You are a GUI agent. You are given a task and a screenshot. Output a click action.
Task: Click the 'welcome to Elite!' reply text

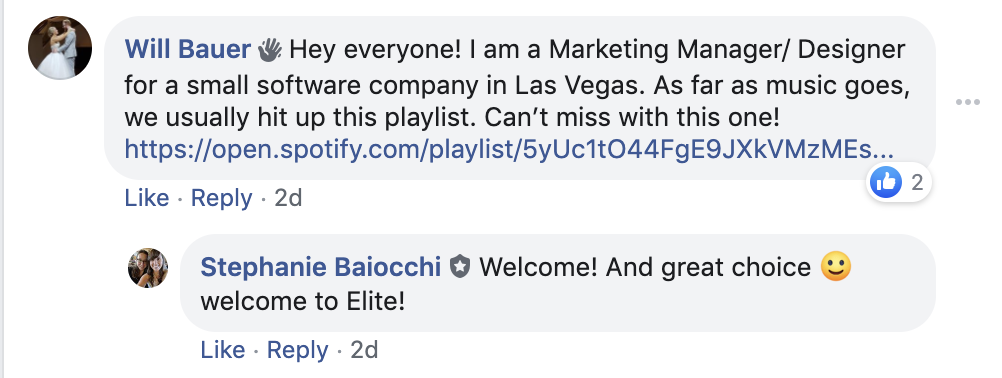point(302,301)
